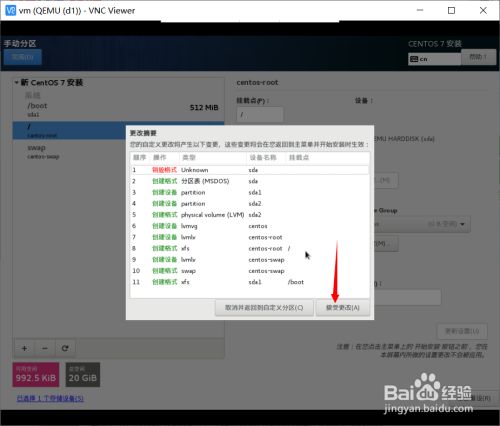500x426 pixels.
Task: Click the Help button at top right
Action: pos(479,57)
